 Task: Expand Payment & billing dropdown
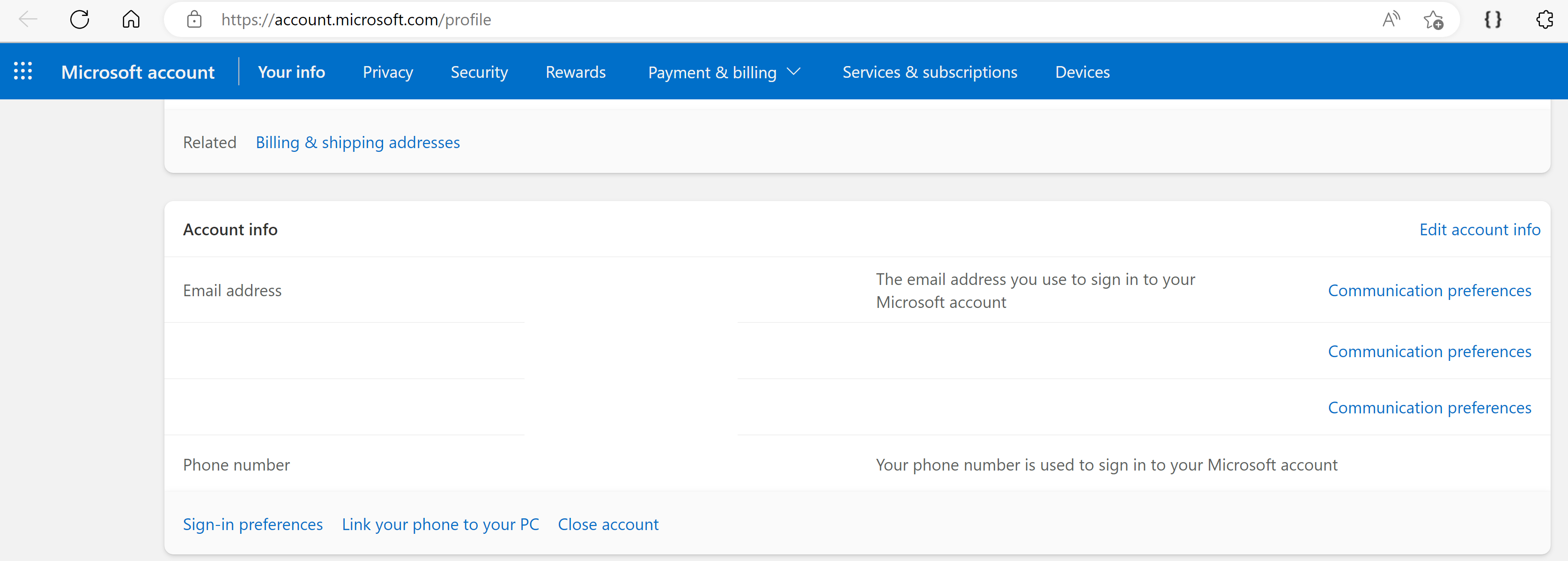[724, 72]
